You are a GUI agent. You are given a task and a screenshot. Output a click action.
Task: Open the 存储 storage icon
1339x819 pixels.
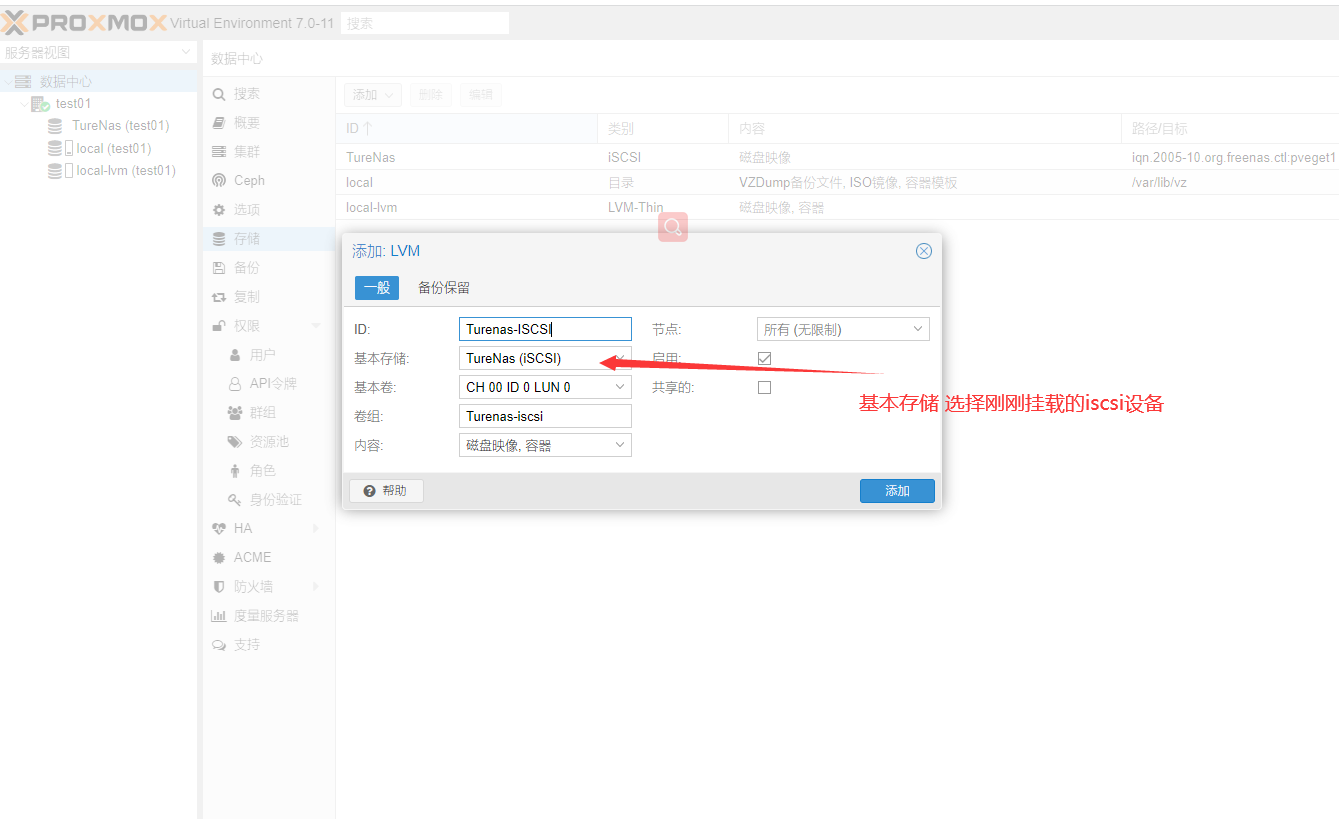(219, 239)
